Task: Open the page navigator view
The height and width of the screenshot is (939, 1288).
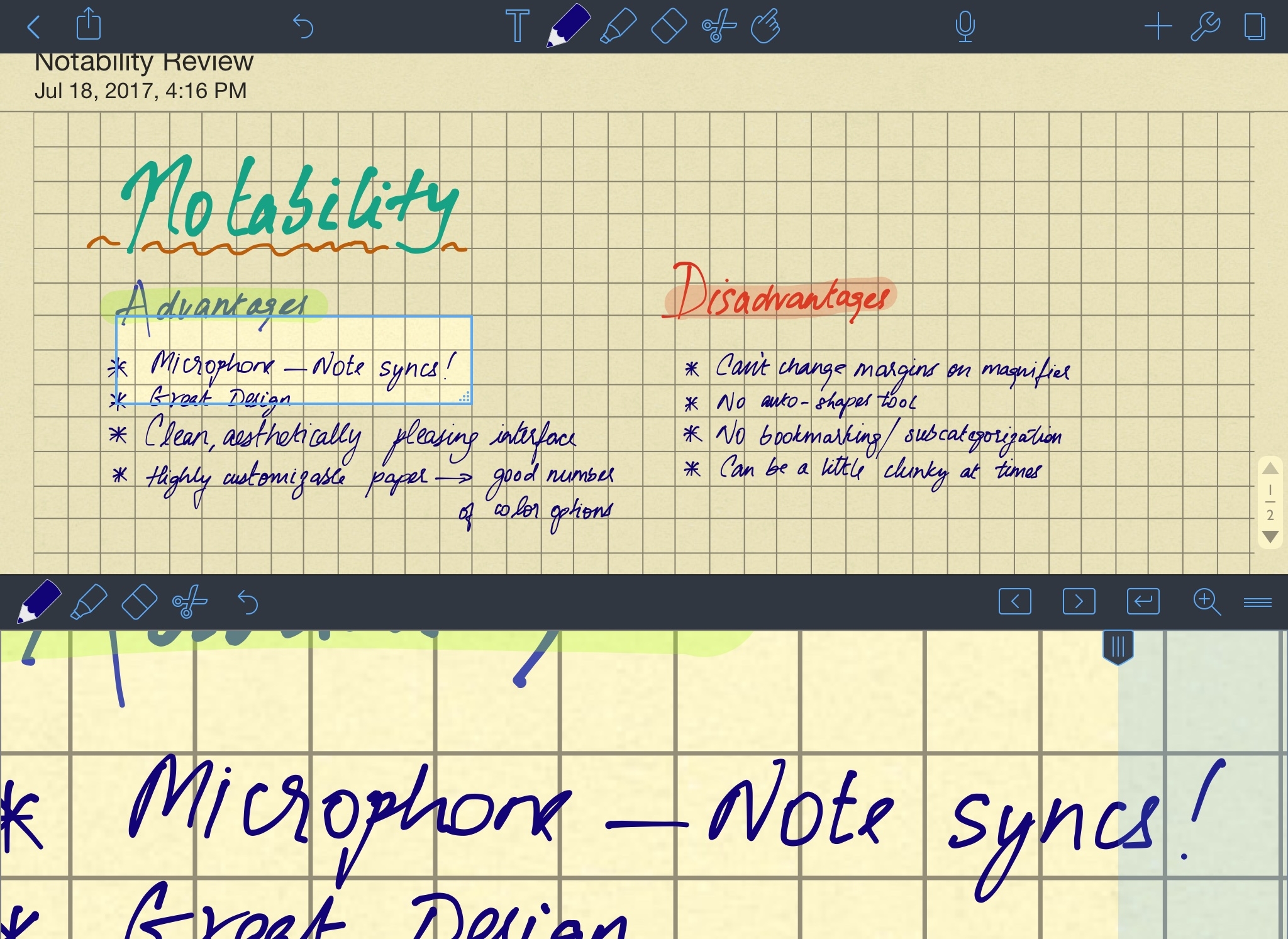Action: [x=1255, y=27]
